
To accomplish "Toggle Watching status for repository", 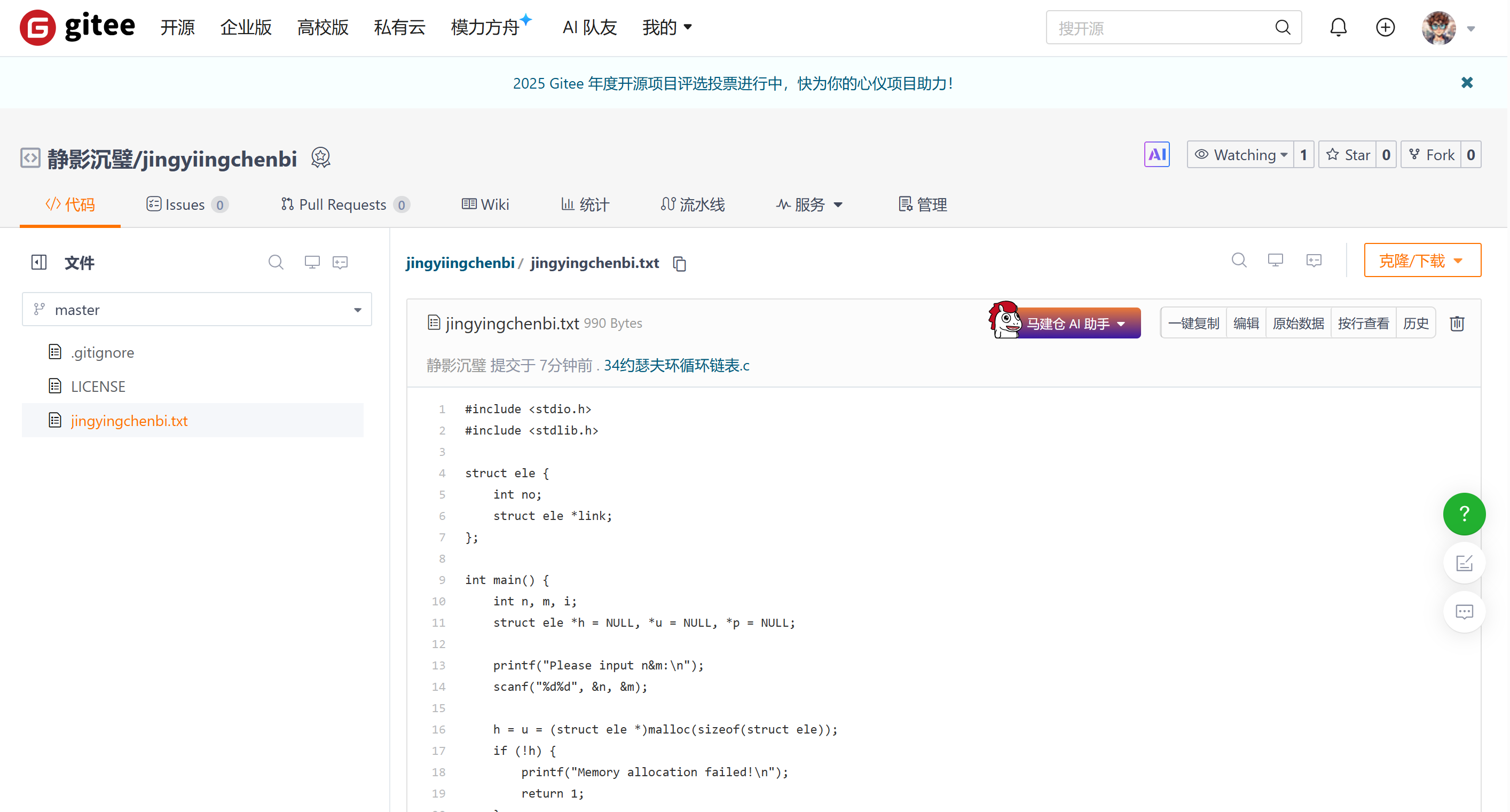I will click(1240, 155).
